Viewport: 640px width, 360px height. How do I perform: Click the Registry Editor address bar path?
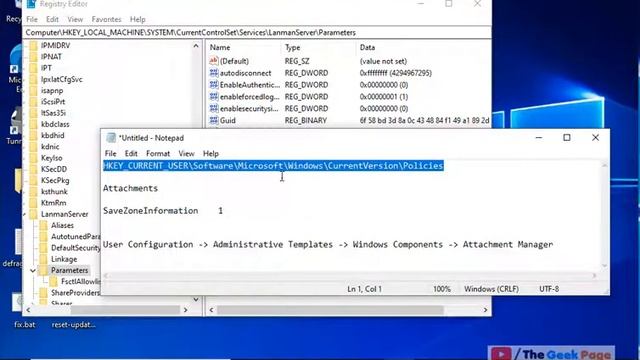coord(190,33)
